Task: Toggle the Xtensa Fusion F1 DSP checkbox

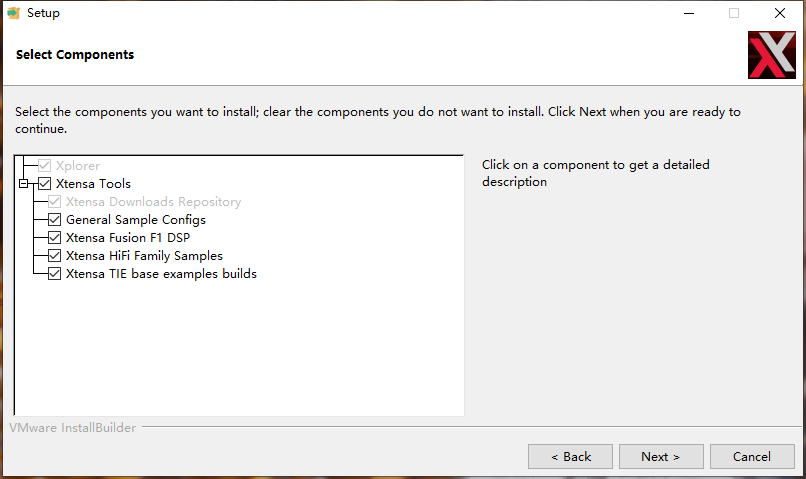Action: pyautogui.click(x=54, y=238)
